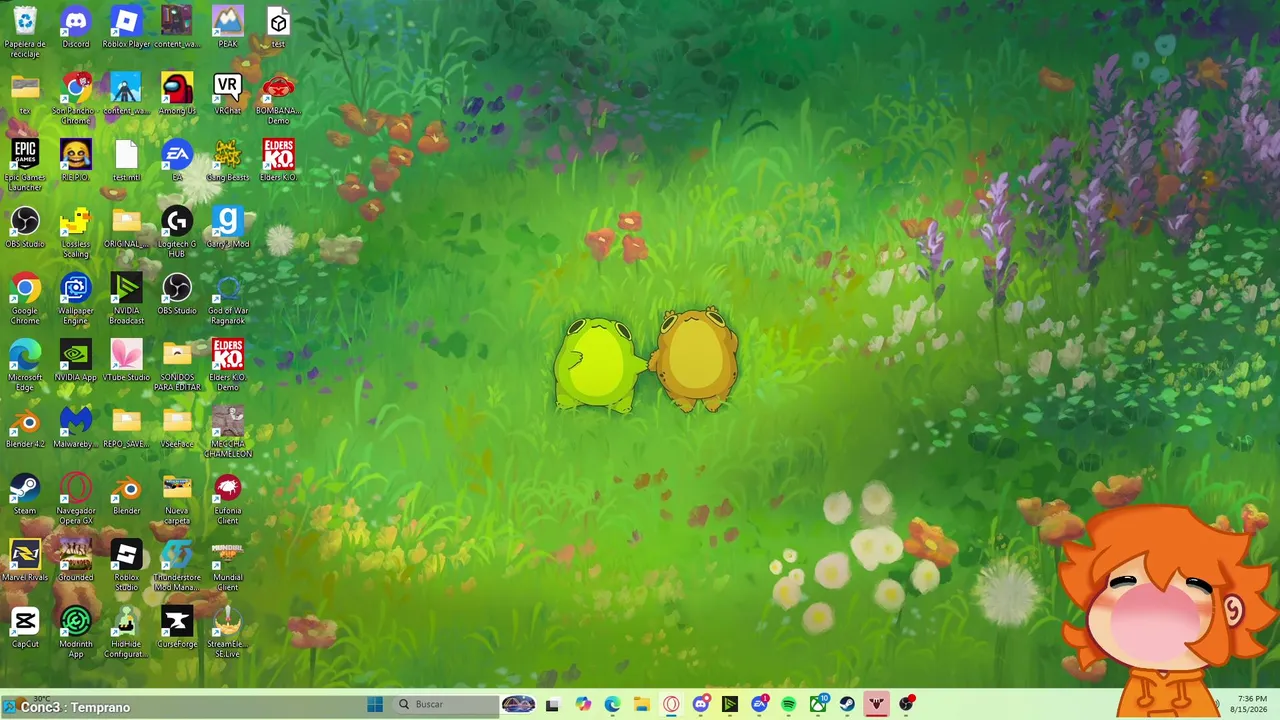Launch the Logitech G HUB shortcut
Viewport: 1280px width, 720px height.
tap(177, 232)
